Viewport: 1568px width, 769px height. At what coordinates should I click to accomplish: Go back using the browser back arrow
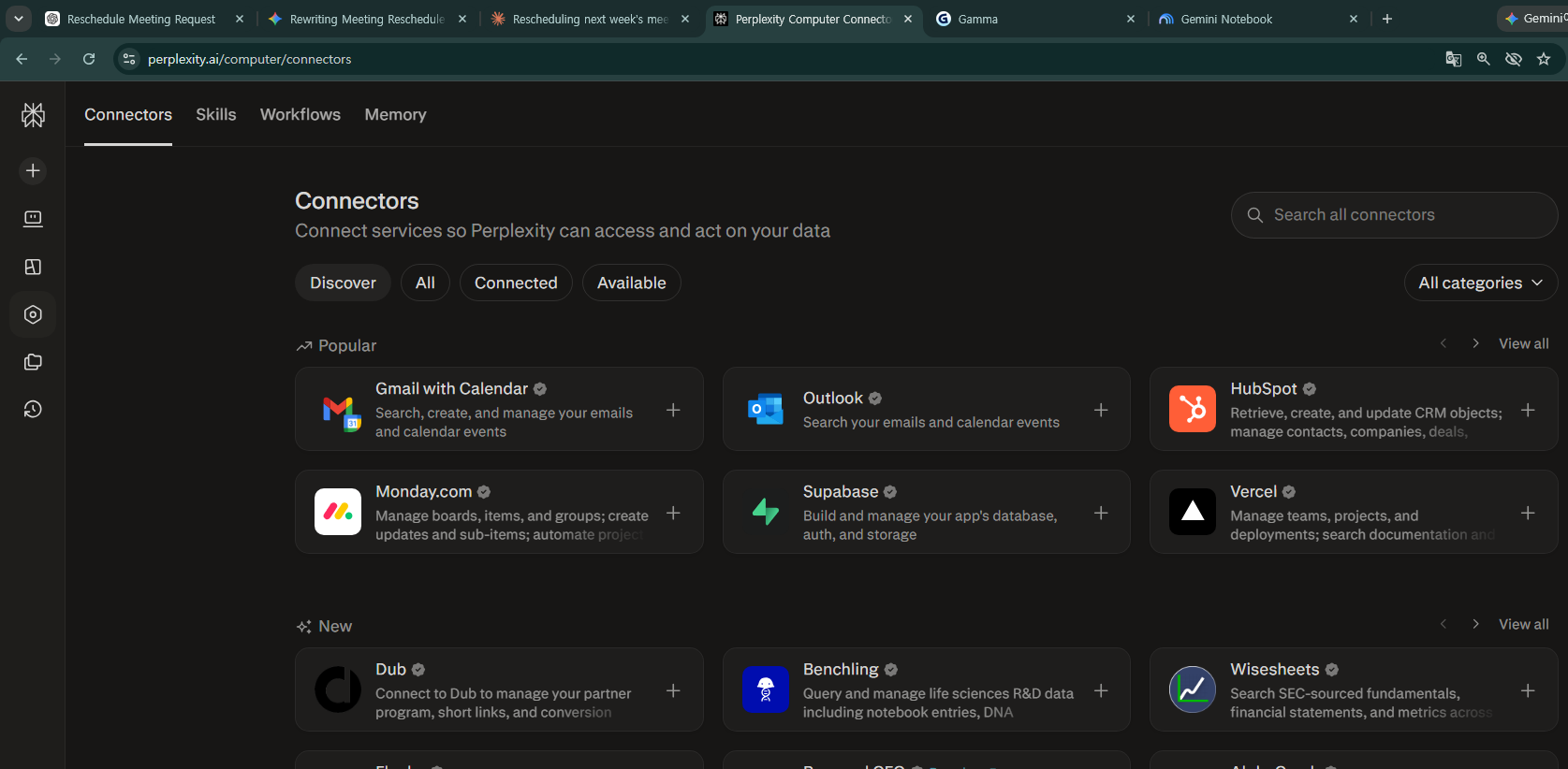[x=22, y=59]
